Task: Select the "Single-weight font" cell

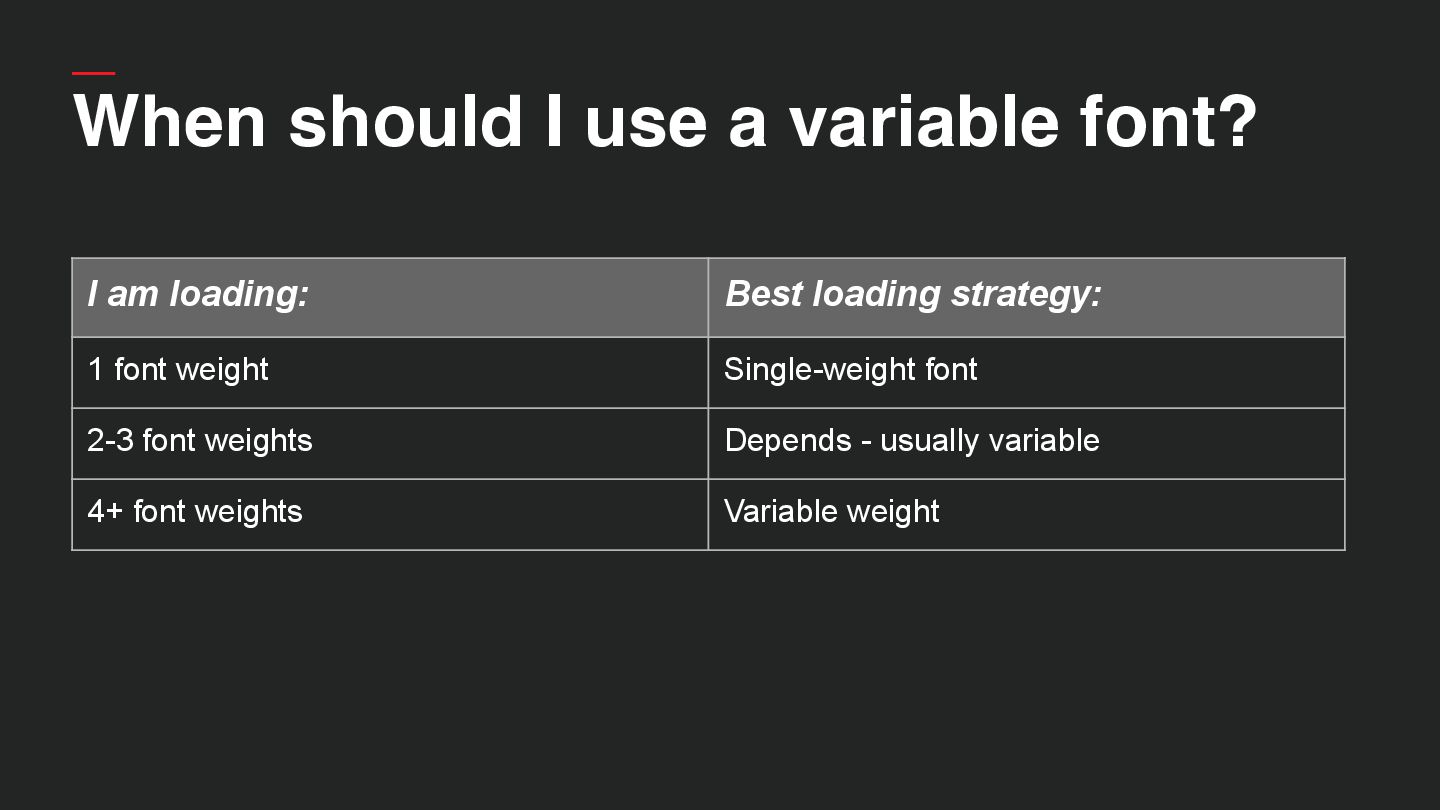Action: [1026, 371]
